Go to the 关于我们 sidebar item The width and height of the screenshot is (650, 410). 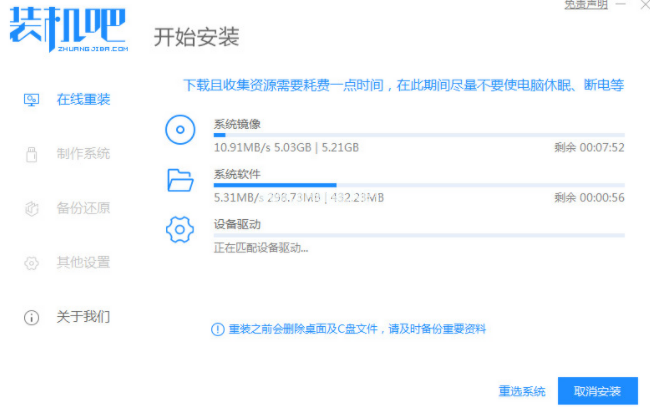(x=83, y=317)
